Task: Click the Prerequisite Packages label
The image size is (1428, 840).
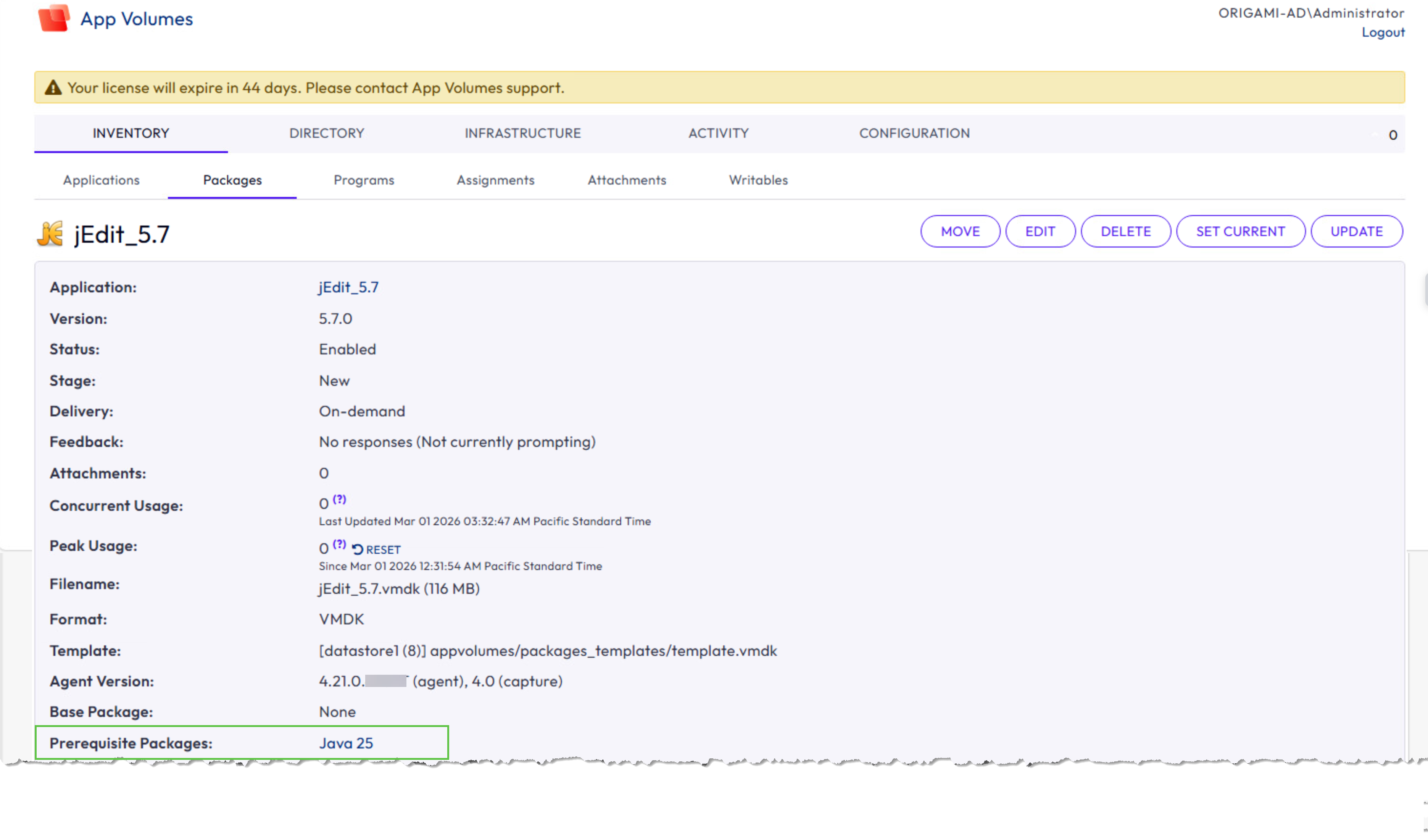Action: pos(131,743)
